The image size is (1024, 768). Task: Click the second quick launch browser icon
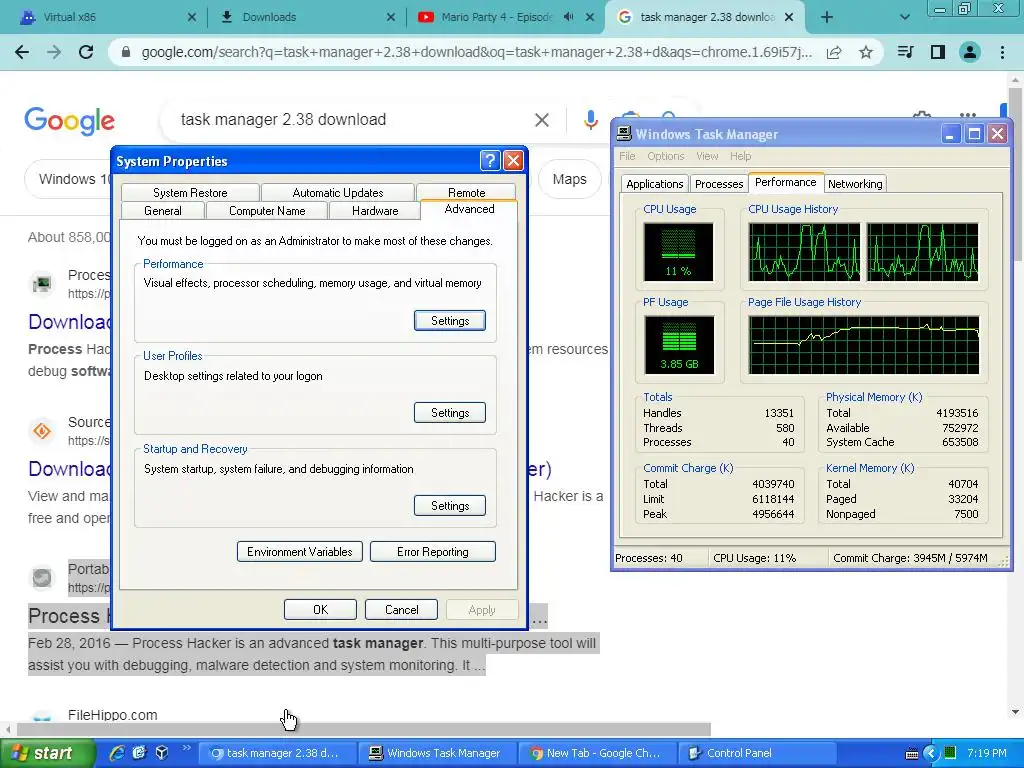point(139,753)
